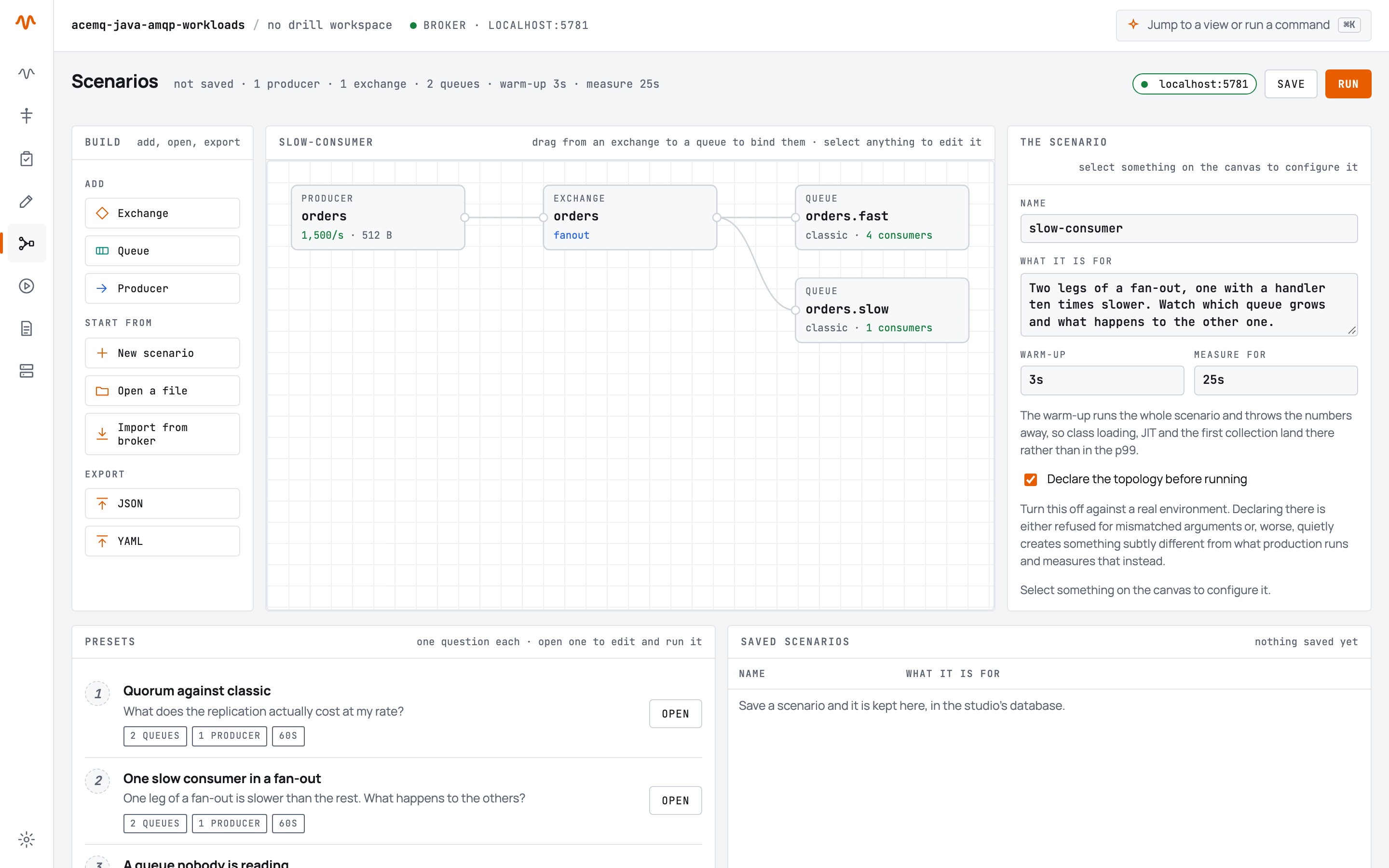Start a New scenario

(x=163, y=353)
